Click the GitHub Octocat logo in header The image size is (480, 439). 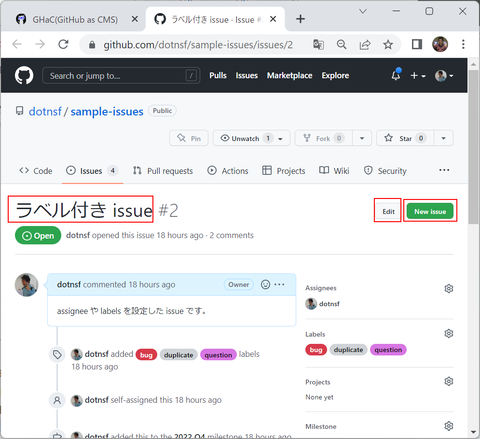[x=24, y=75]
